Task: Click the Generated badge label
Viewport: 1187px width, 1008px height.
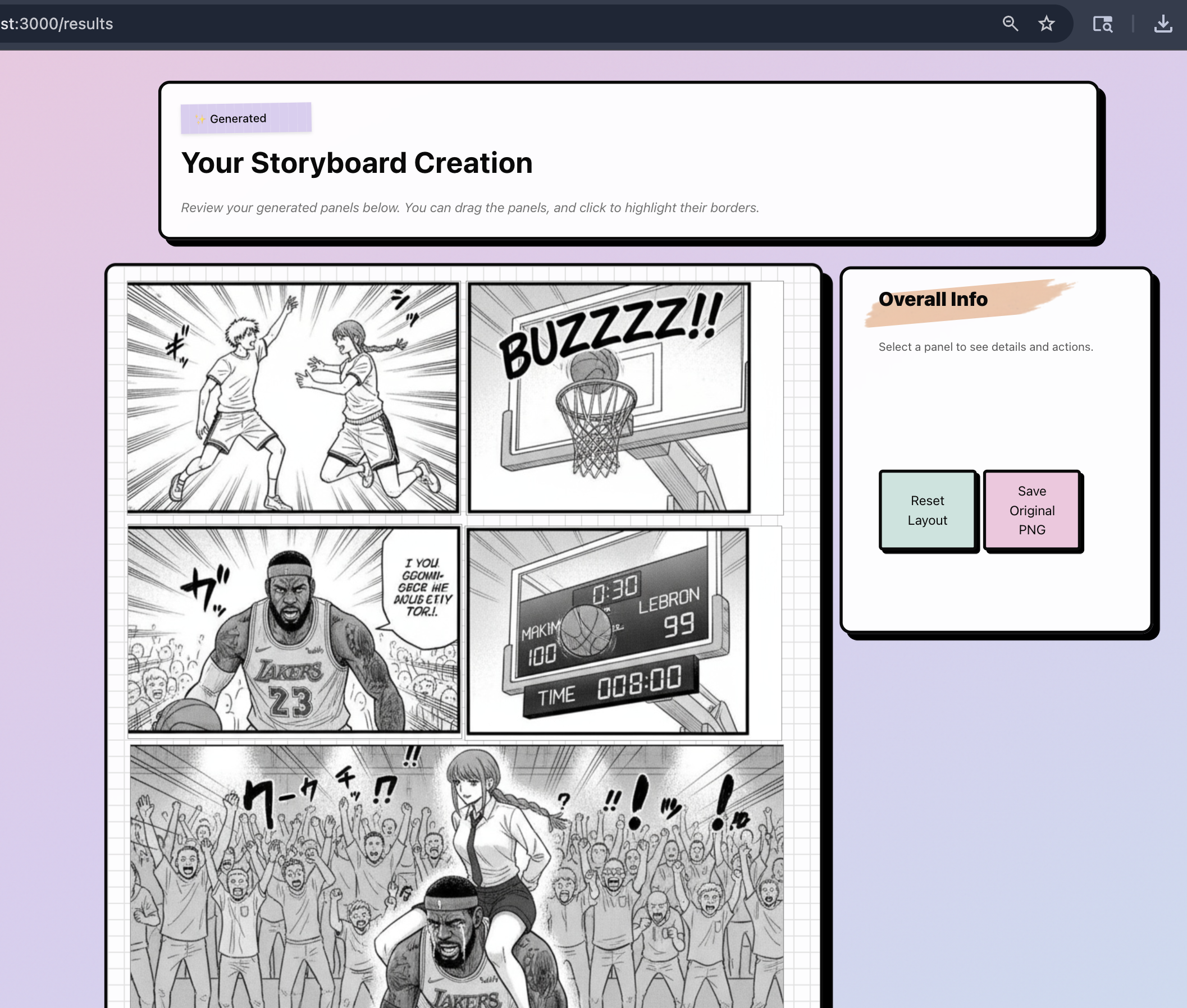Action: [238, 118]
